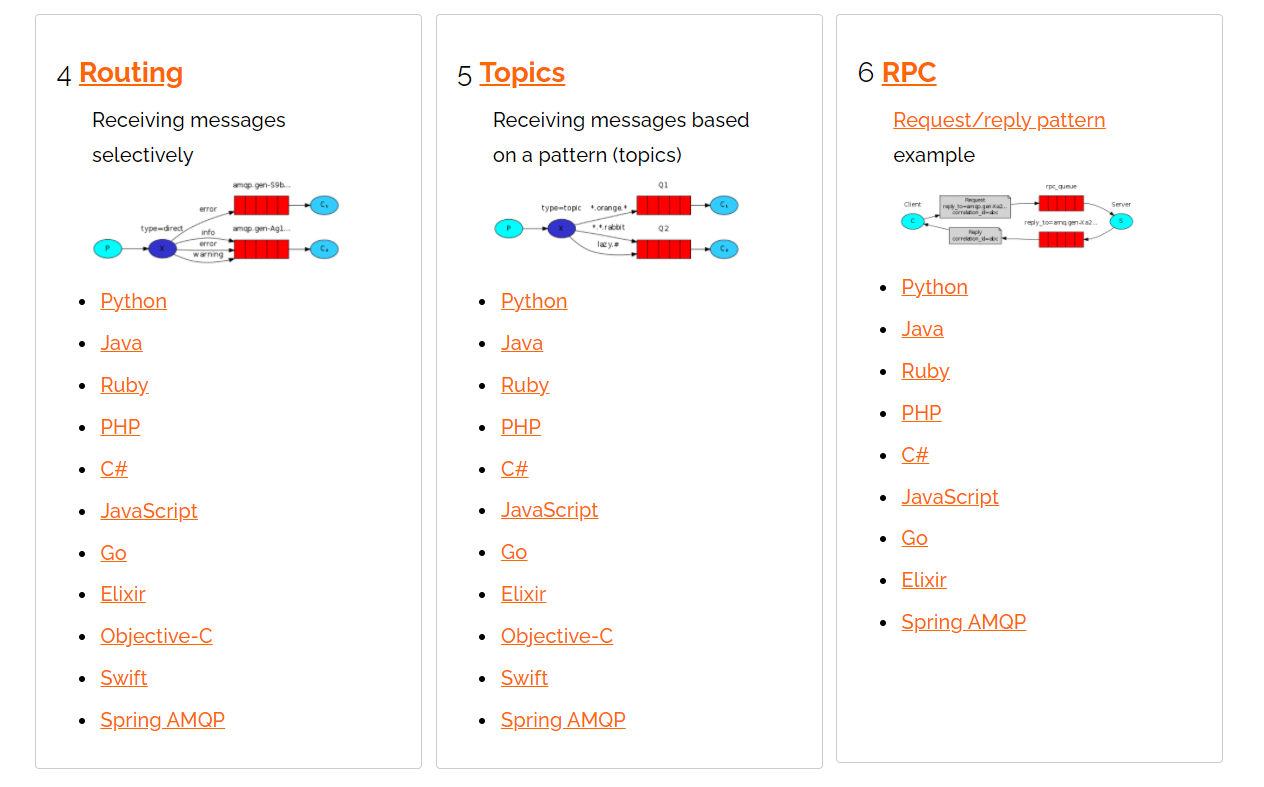1264x787 pixels.
Task: Open Python tutorial under Routing
Action: 134,301
